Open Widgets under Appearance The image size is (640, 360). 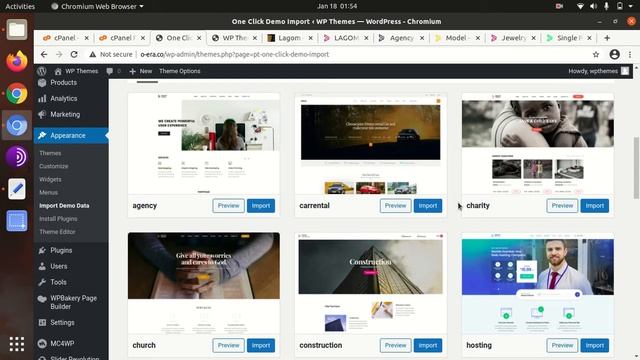50,179
